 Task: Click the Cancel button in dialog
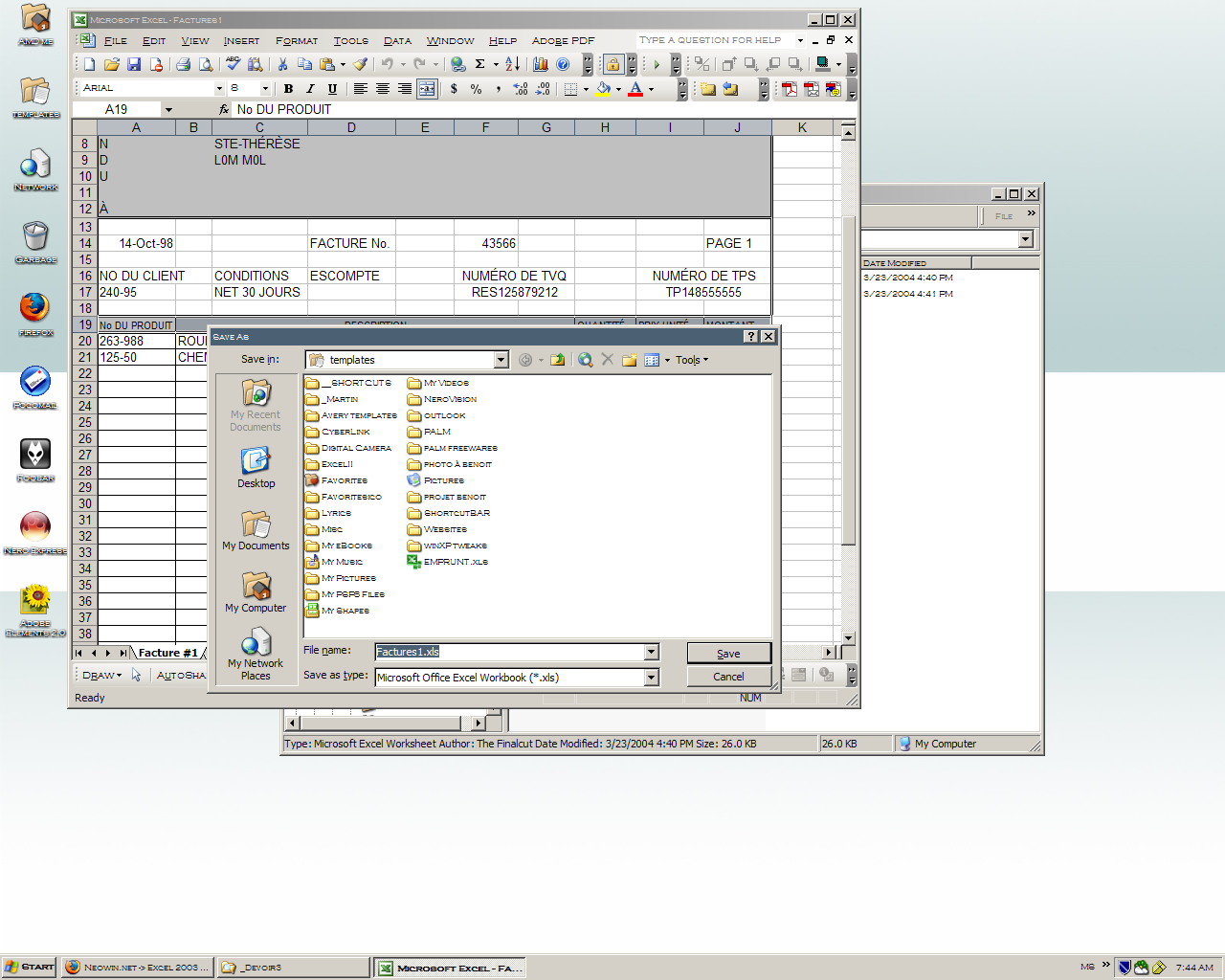point(728,677)
